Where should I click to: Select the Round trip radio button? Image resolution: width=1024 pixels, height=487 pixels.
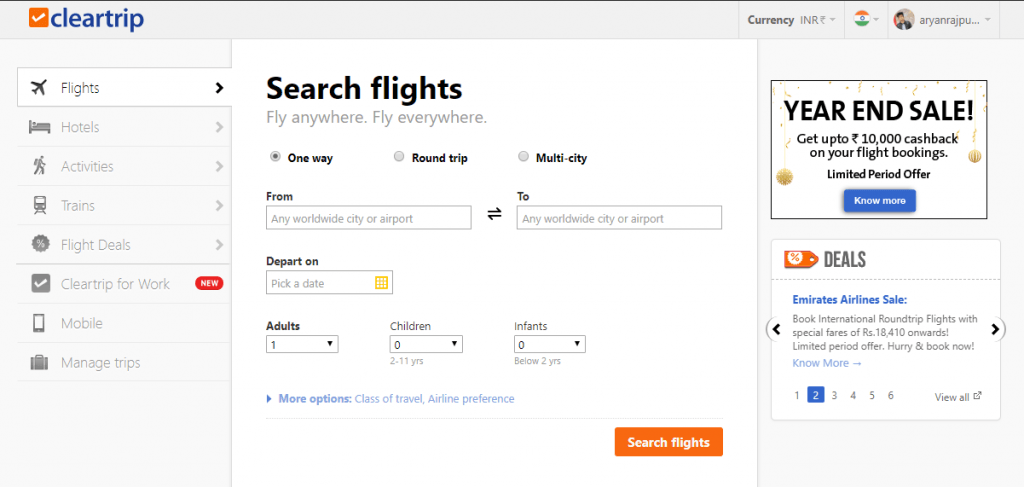(399, 157)
